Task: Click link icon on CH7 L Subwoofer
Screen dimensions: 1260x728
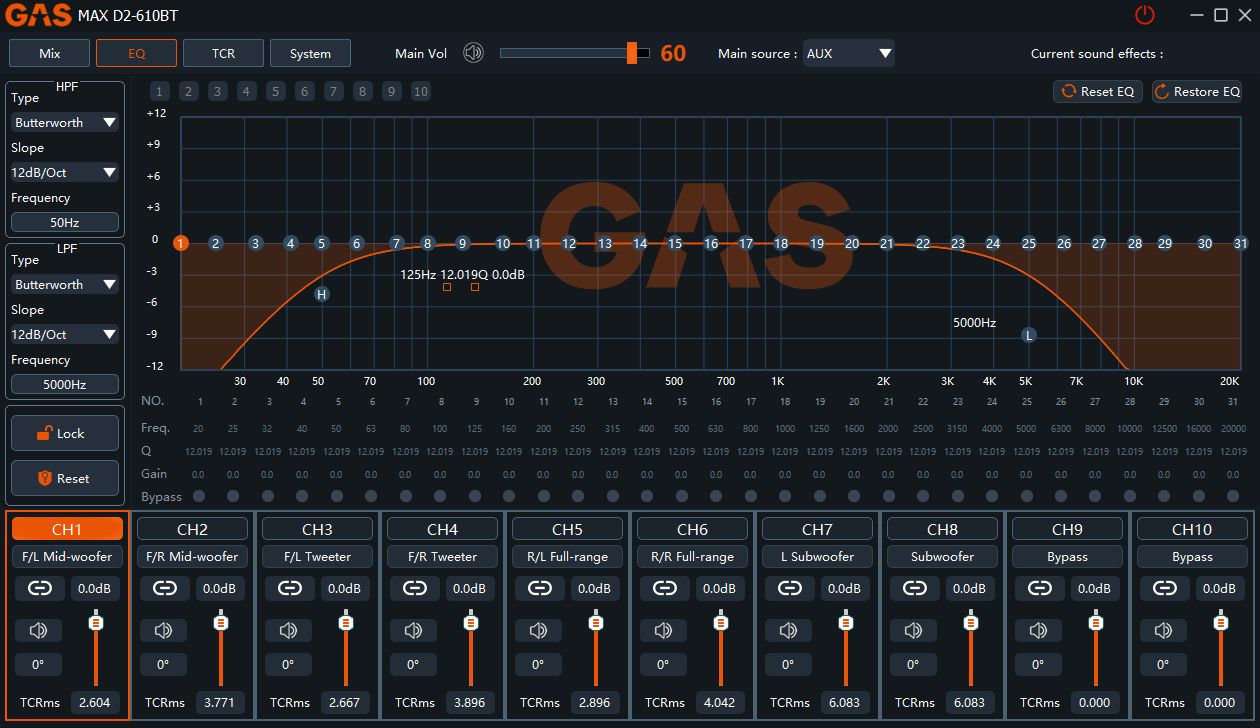Action: (789, 589)
